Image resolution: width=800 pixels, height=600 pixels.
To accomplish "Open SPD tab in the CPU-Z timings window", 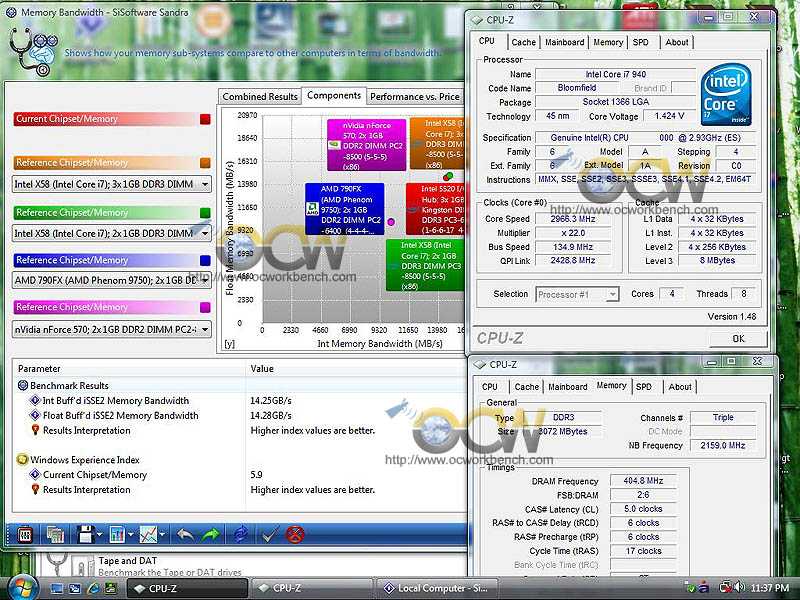I will coord(643,387).
